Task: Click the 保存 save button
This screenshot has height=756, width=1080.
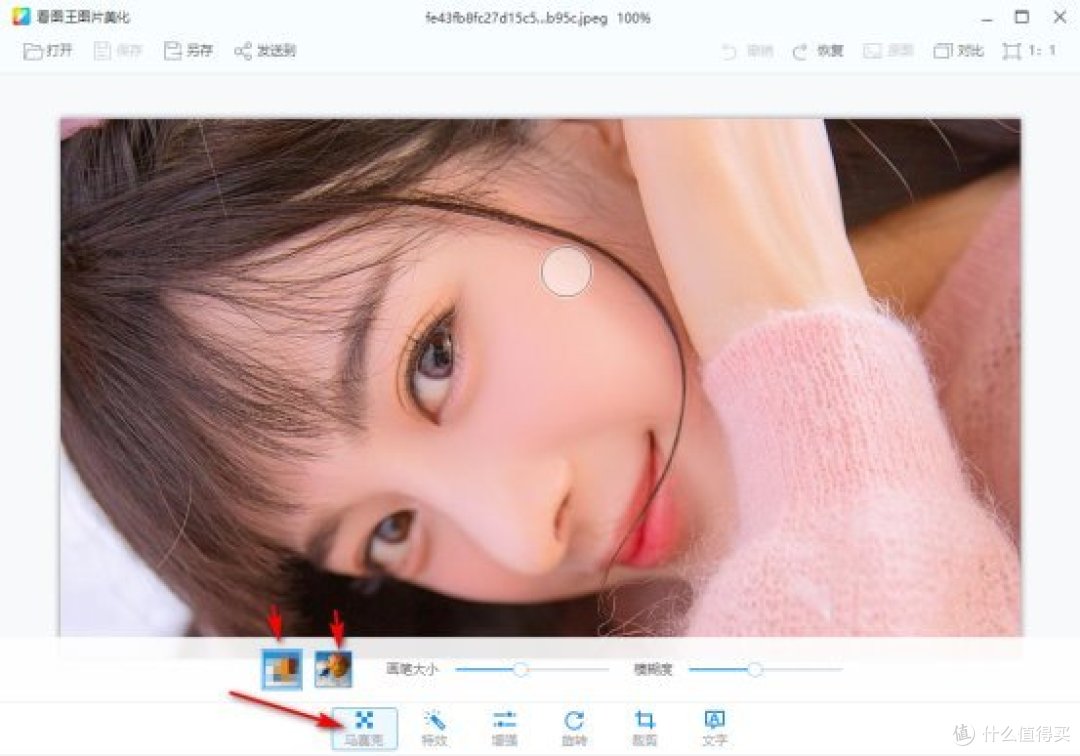Action: pyautogui.click(x=118, y=51)
